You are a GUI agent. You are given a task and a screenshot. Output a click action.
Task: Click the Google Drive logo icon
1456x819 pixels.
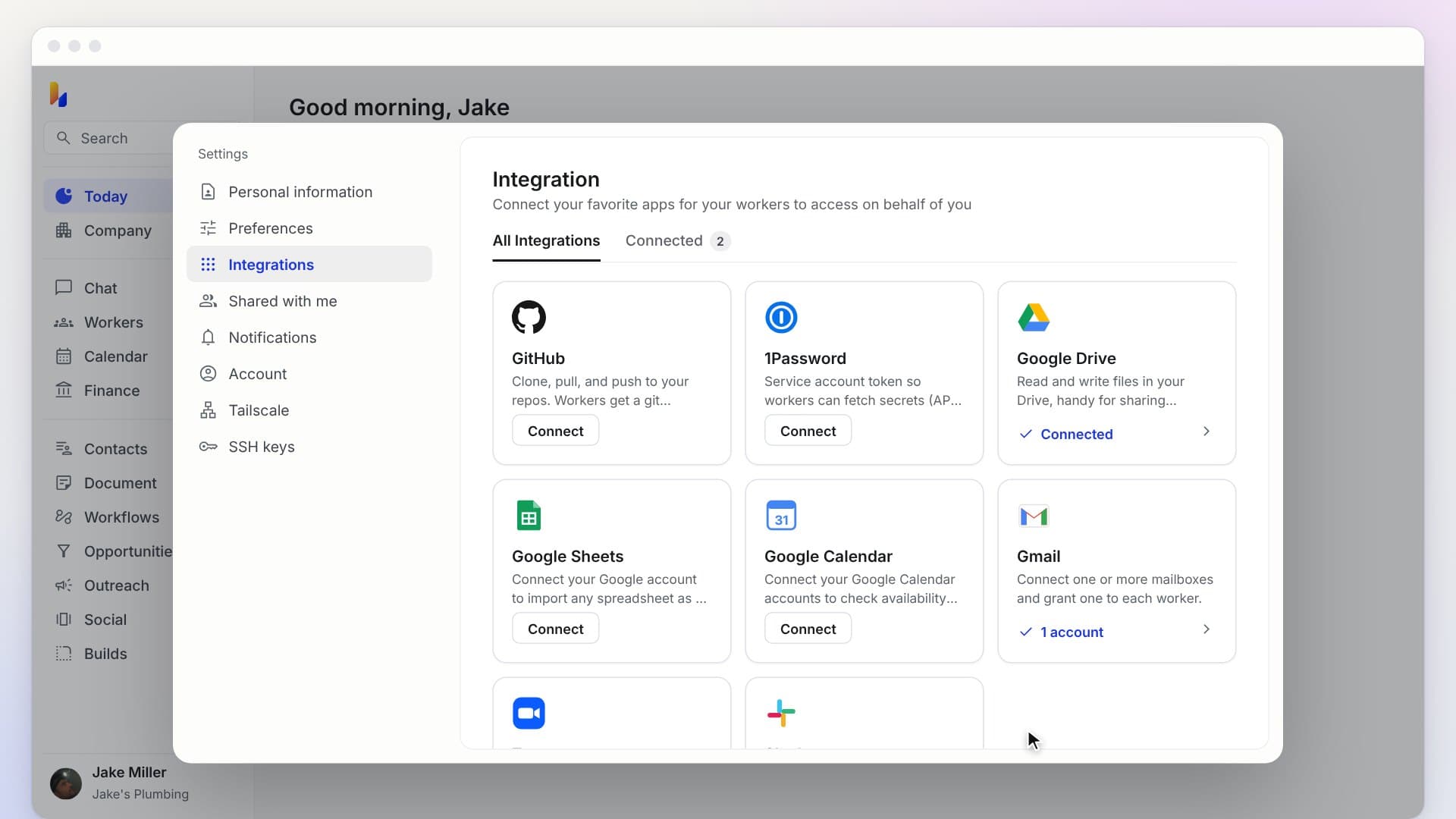point(1034,317)
